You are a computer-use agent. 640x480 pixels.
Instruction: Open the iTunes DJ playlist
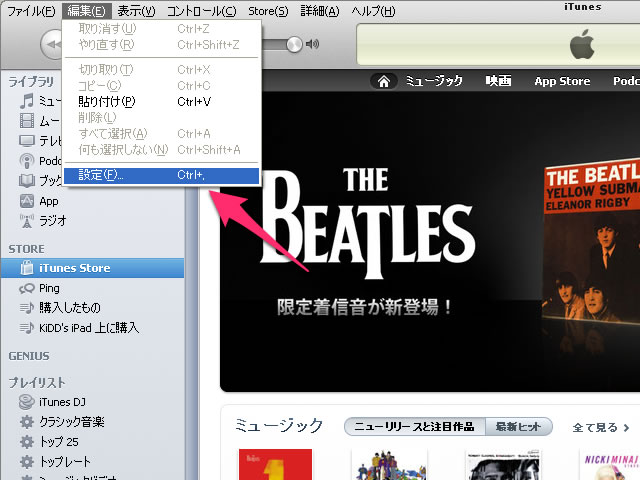pos(62,402)
